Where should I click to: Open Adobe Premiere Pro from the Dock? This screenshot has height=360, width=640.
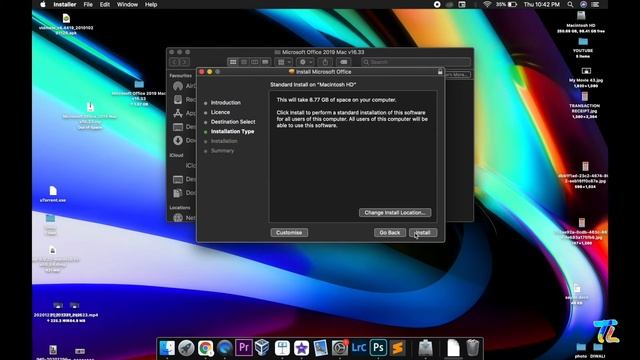[244, 348]
